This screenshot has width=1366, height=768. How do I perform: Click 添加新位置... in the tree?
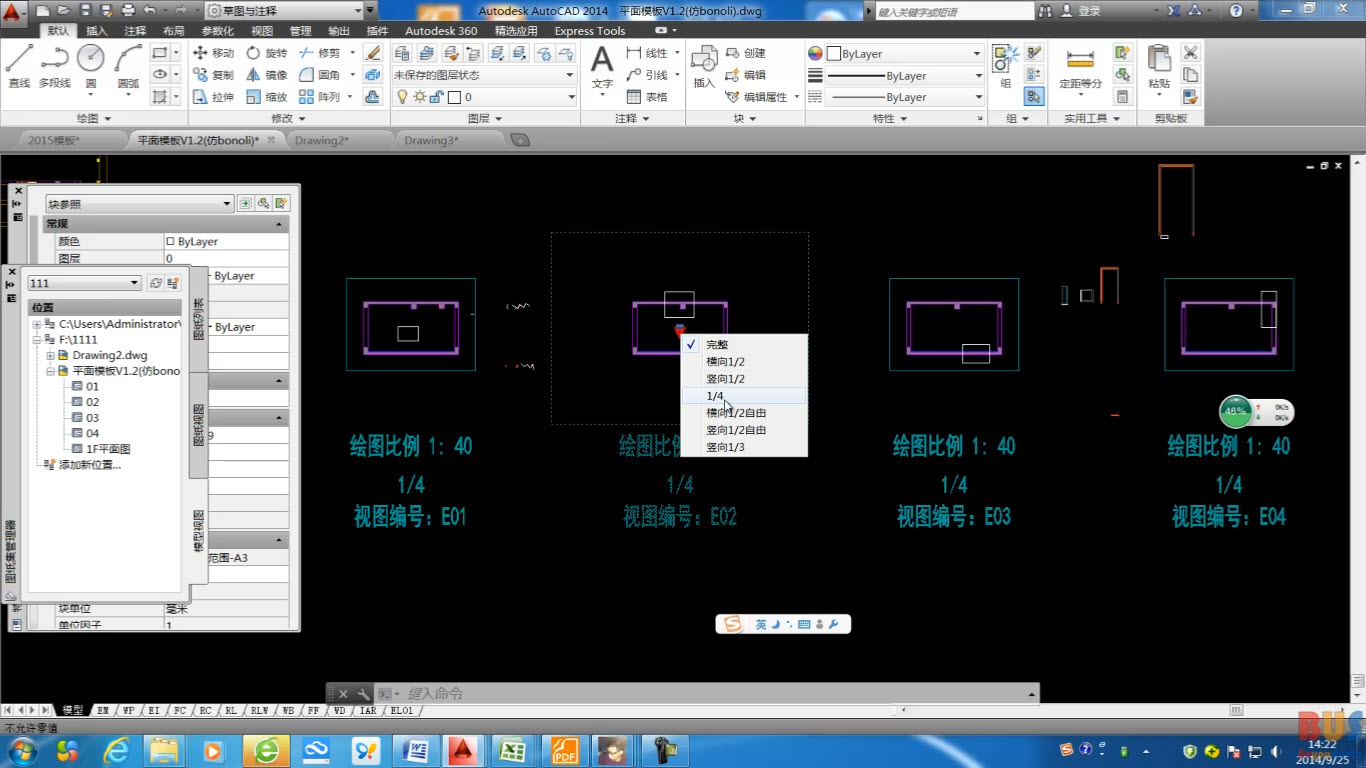click(x=90, y=465)
